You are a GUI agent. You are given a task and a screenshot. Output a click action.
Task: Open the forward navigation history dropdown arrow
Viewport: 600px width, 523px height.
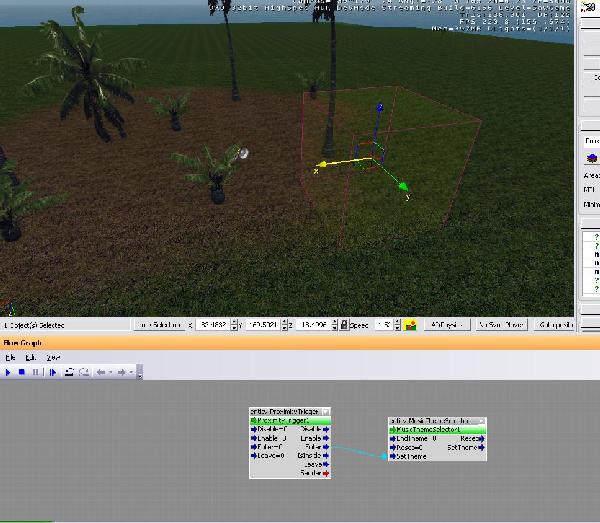click(x=131, y=372)
